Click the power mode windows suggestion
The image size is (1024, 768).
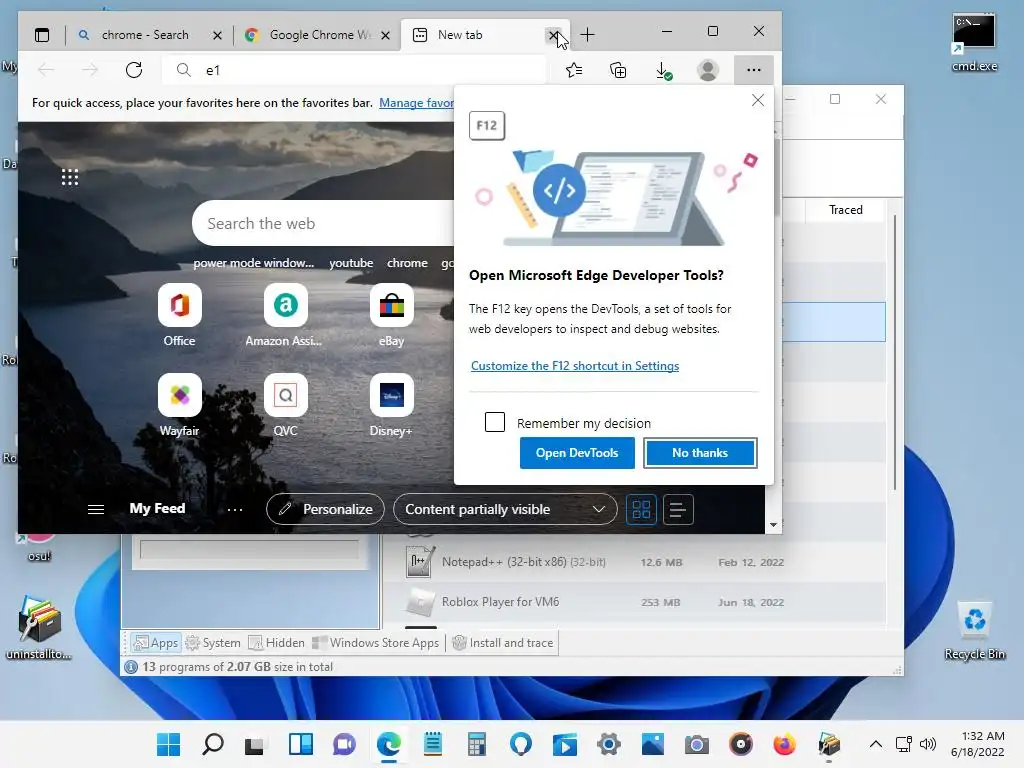pyautogui.click(x=253, y=263)
